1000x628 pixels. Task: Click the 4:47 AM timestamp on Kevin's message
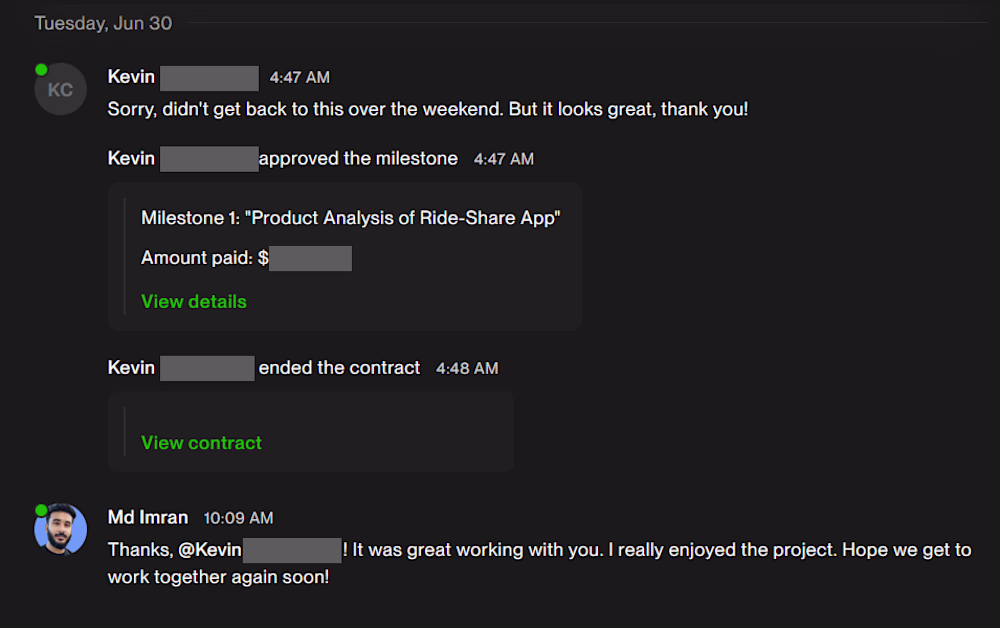[x=300, y=77]
